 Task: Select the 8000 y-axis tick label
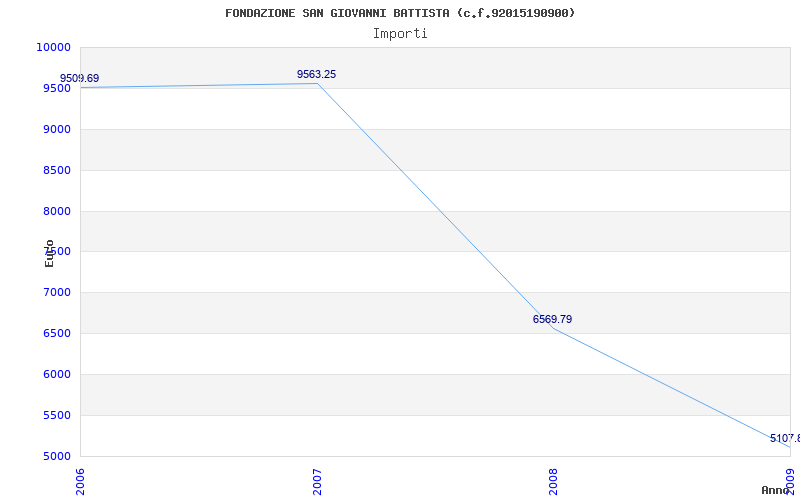[56, 211]
